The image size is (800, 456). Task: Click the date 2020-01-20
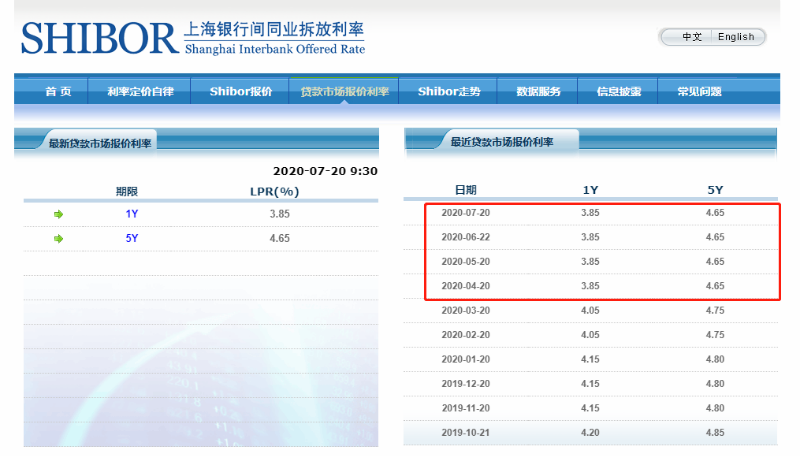[x=465, y=359]
